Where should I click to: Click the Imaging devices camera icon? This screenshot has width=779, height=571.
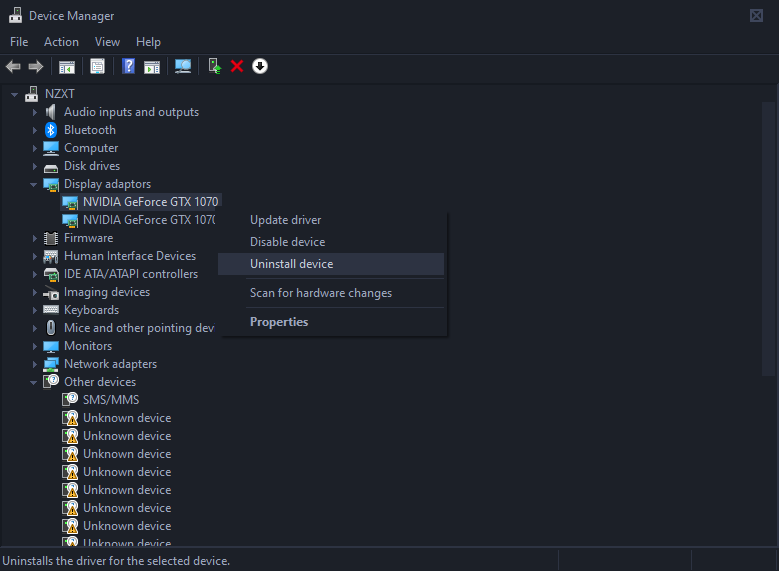(x=51, y=293)
